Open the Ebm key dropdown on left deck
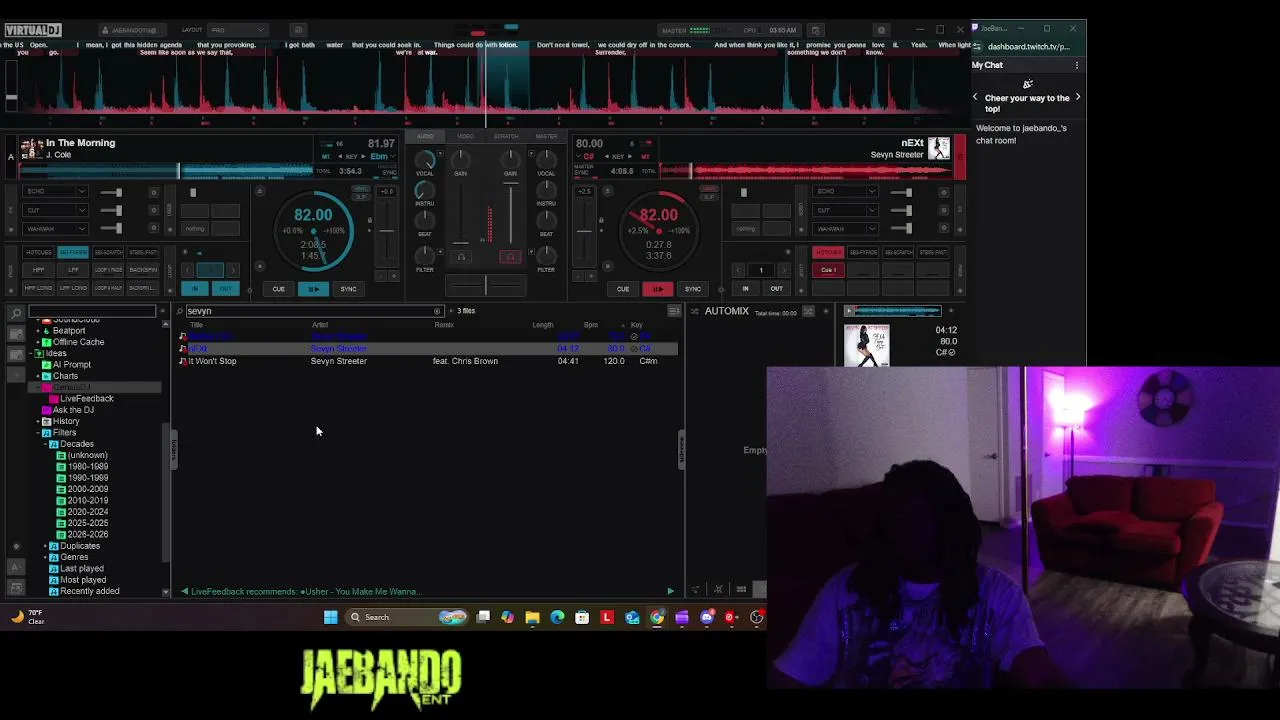This screenshot has width=1280, height=720. 382,156
